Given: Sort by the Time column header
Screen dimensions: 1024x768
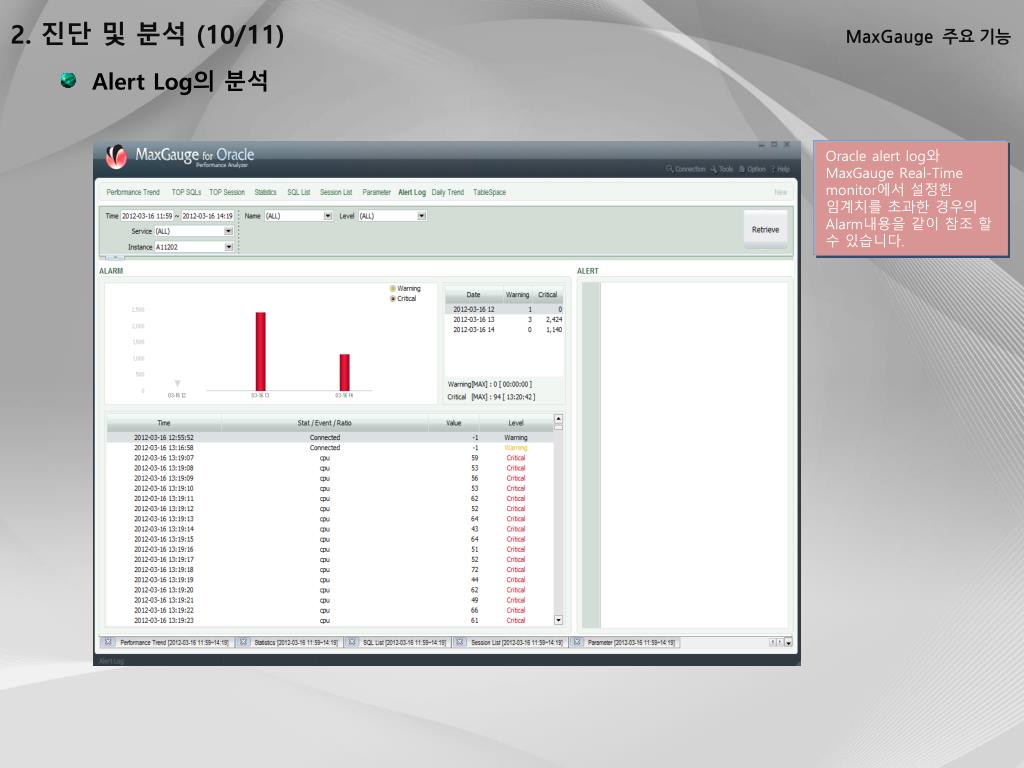Looking at the screenshot, I should (x=164, y=423).
